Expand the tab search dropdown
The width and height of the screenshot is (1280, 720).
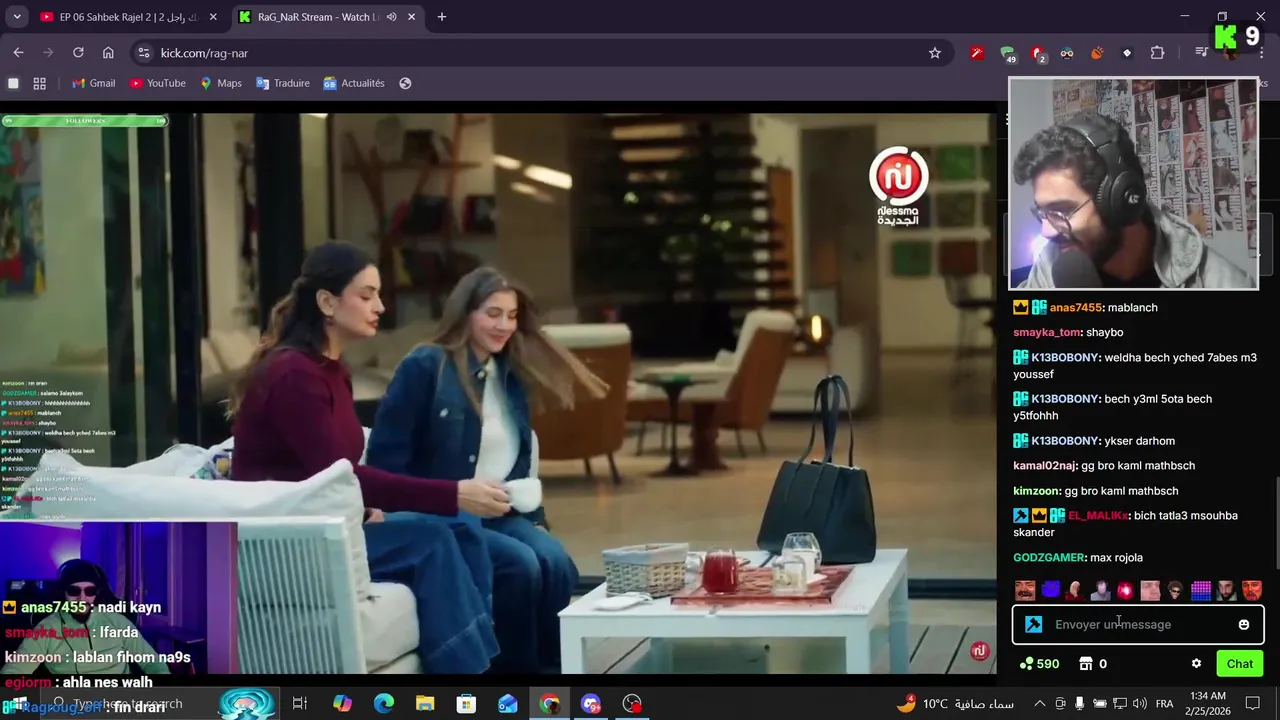[x=16, y=17]
